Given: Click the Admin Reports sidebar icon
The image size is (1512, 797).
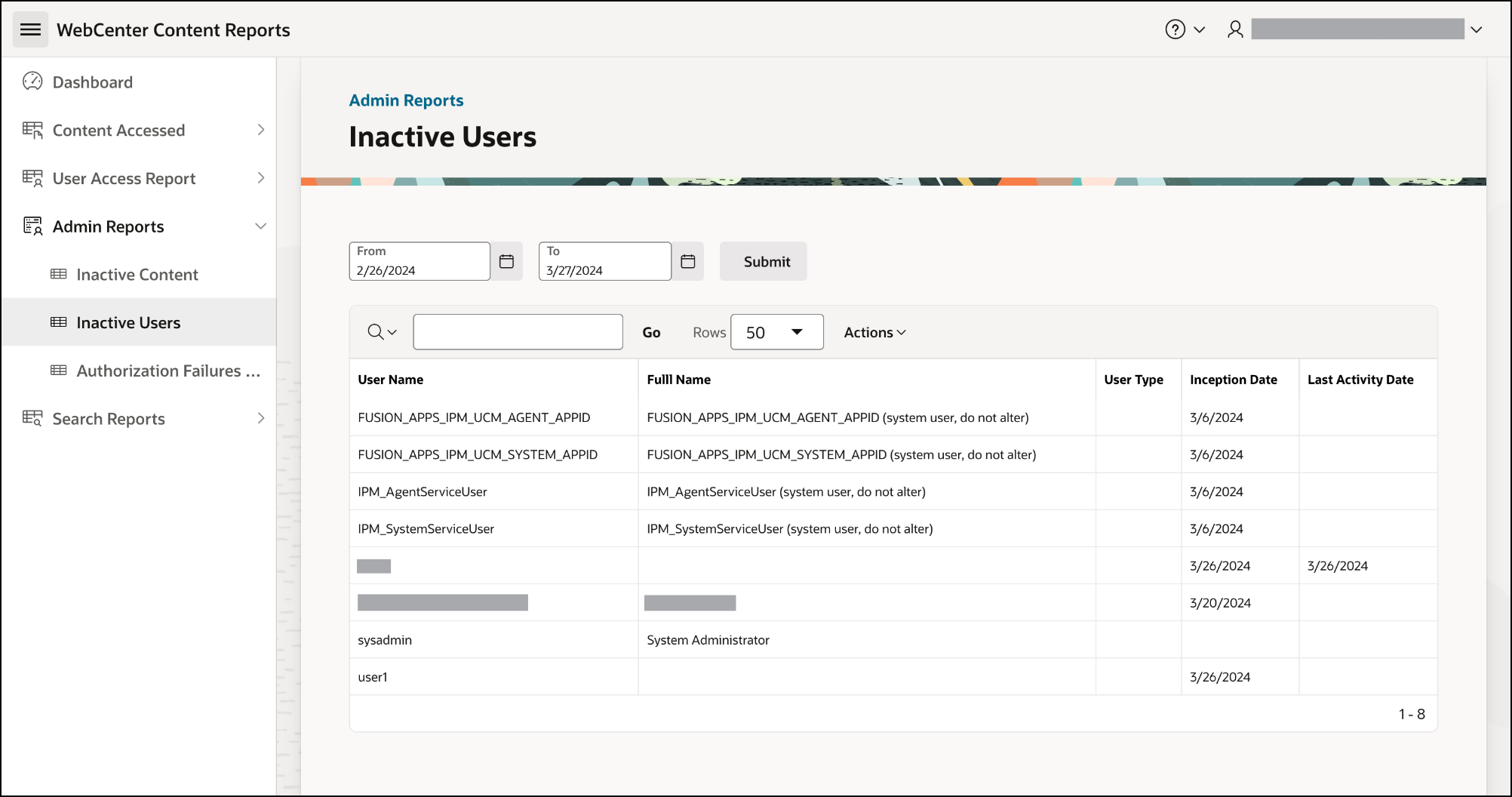Looking at the screenshot, I should click(x=32, y=226).
